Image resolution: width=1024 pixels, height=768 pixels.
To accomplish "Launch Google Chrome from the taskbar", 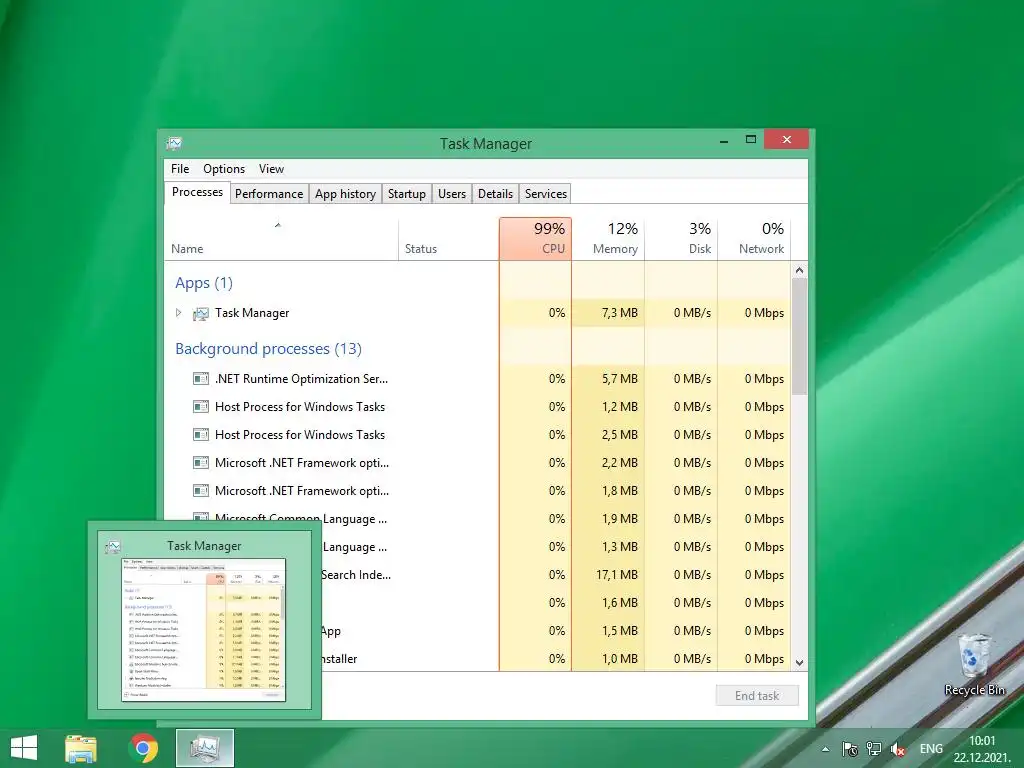I will click(144, 748).
